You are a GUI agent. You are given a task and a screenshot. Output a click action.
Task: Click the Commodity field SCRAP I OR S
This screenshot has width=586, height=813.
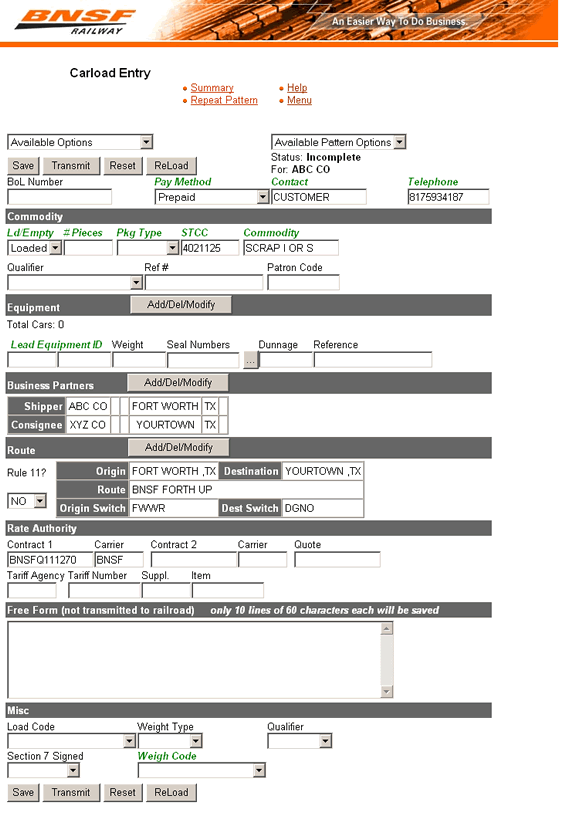click(x=290, y=248)
